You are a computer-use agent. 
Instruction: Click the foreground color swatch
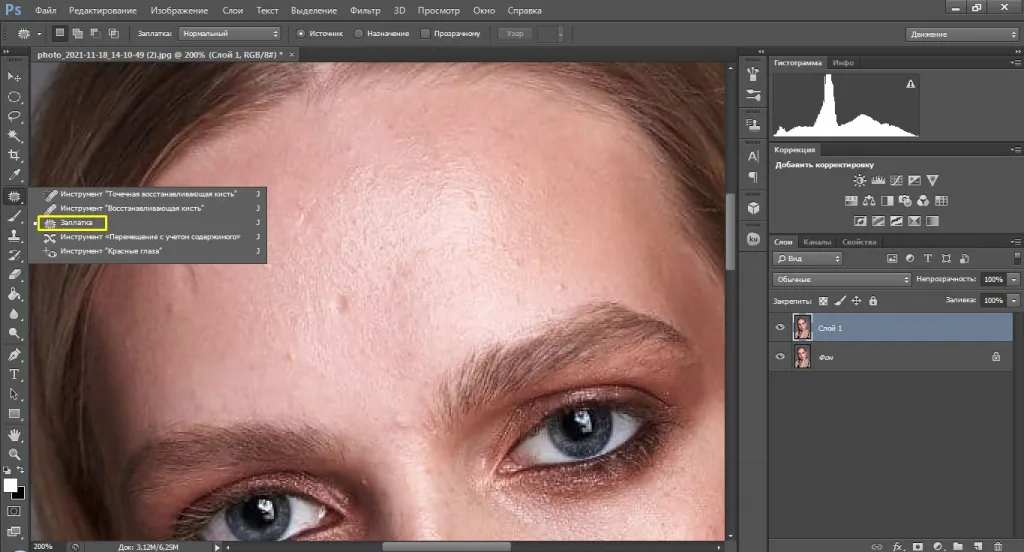pyautogui.click(x=10, y=485)
